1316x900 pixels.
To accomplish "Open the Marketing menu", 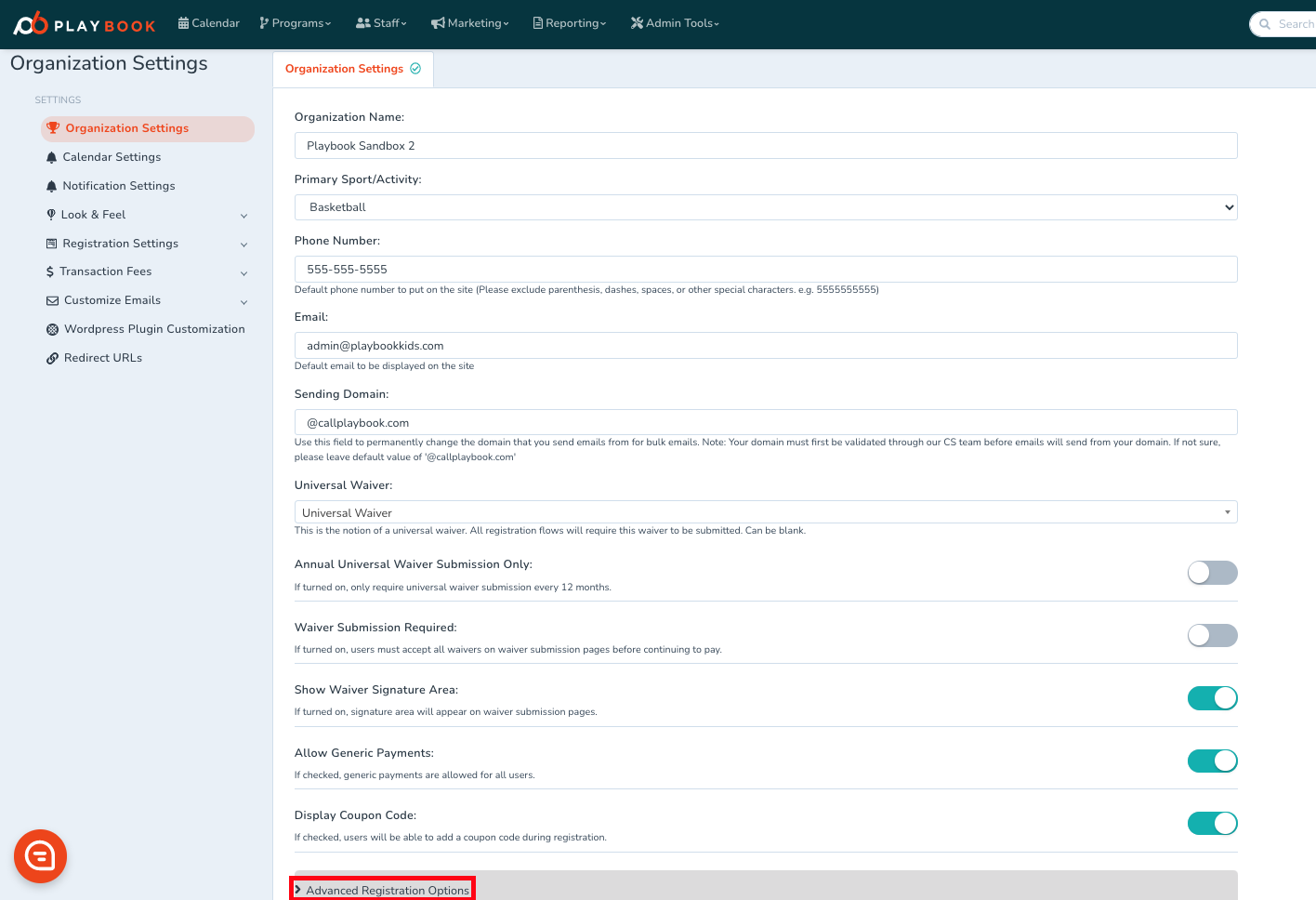I will [x=470, y=23].
